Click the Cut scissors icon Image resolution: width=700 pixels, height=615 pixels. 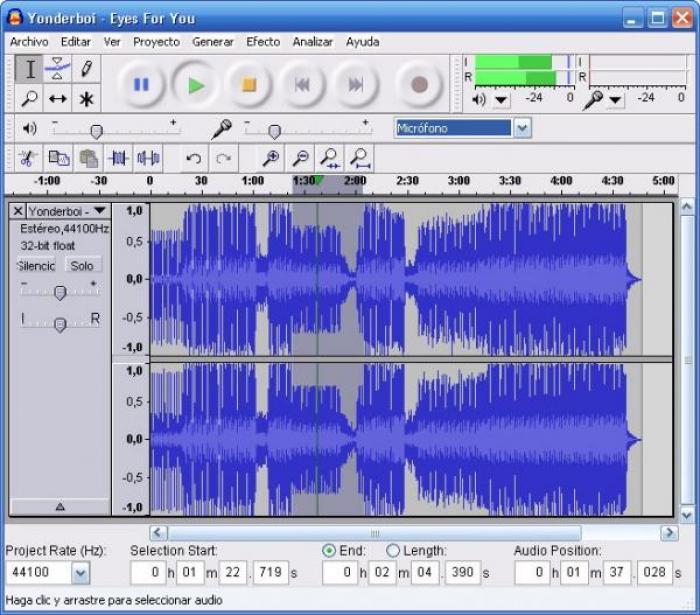coord(27,158)
